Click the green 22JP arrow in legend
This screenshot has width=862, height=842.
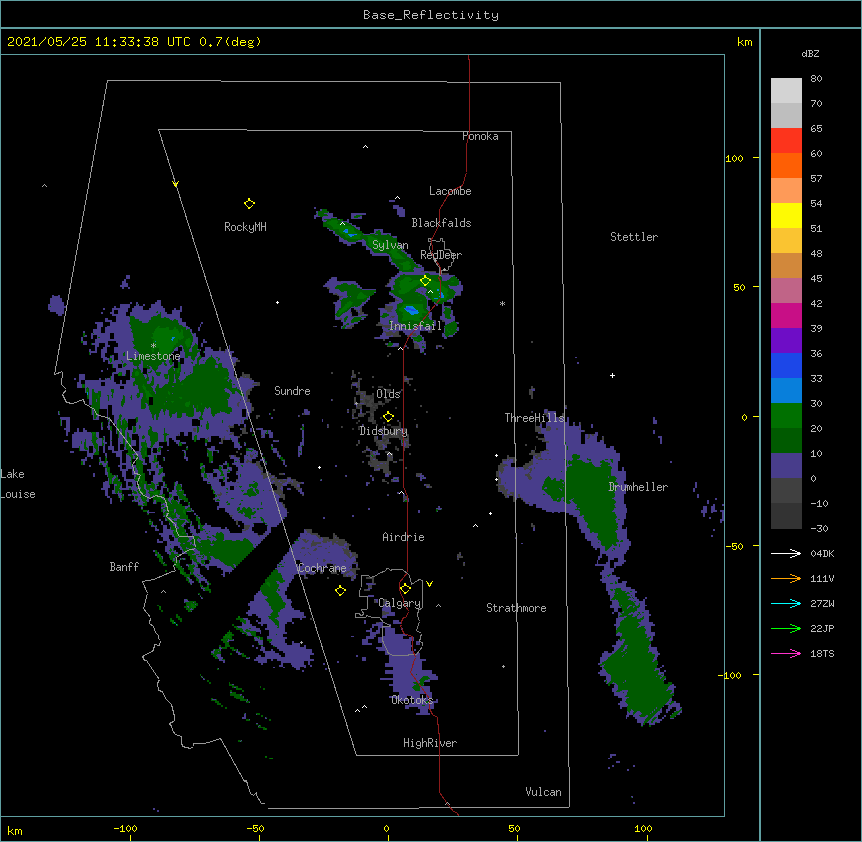click(786, 628)
